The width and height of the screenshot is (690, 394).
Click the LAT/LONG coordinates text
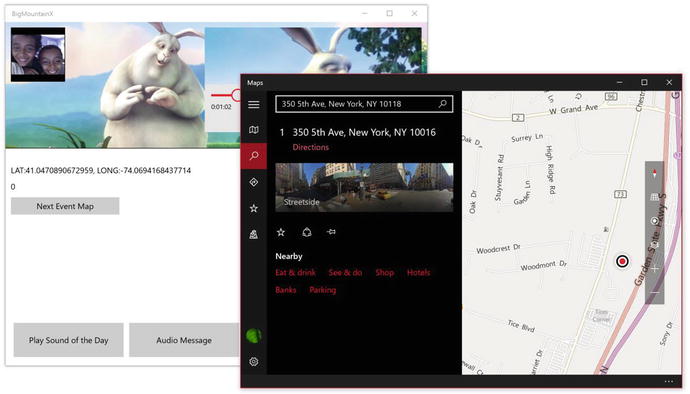(101, 170)
